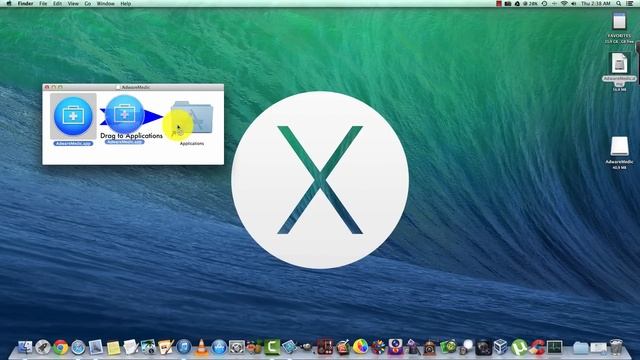640x360 pixels.
Task: Open the Edit menu
Action: (58, 3)
